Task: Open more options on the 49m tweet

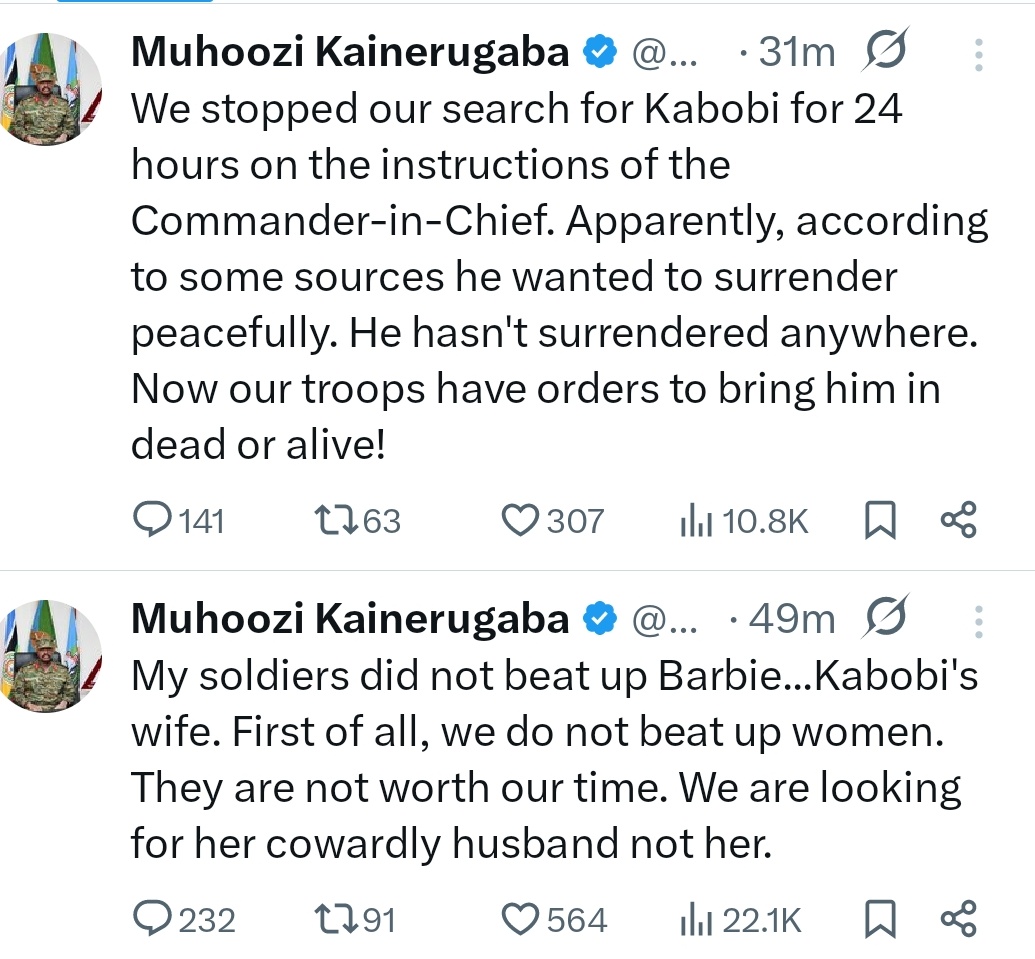Action: [x=978, y=619]
